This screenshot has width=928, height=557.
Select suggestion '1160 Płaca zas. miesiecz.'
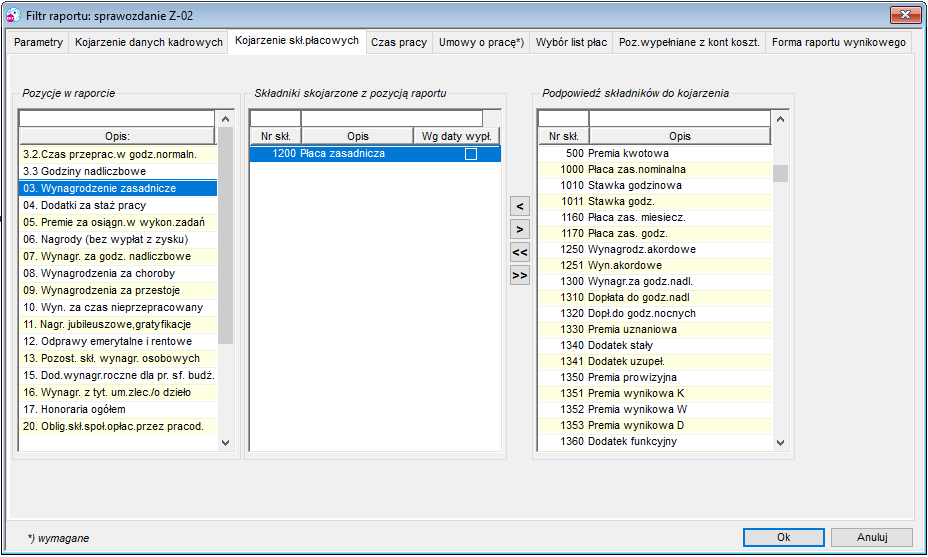655,217
